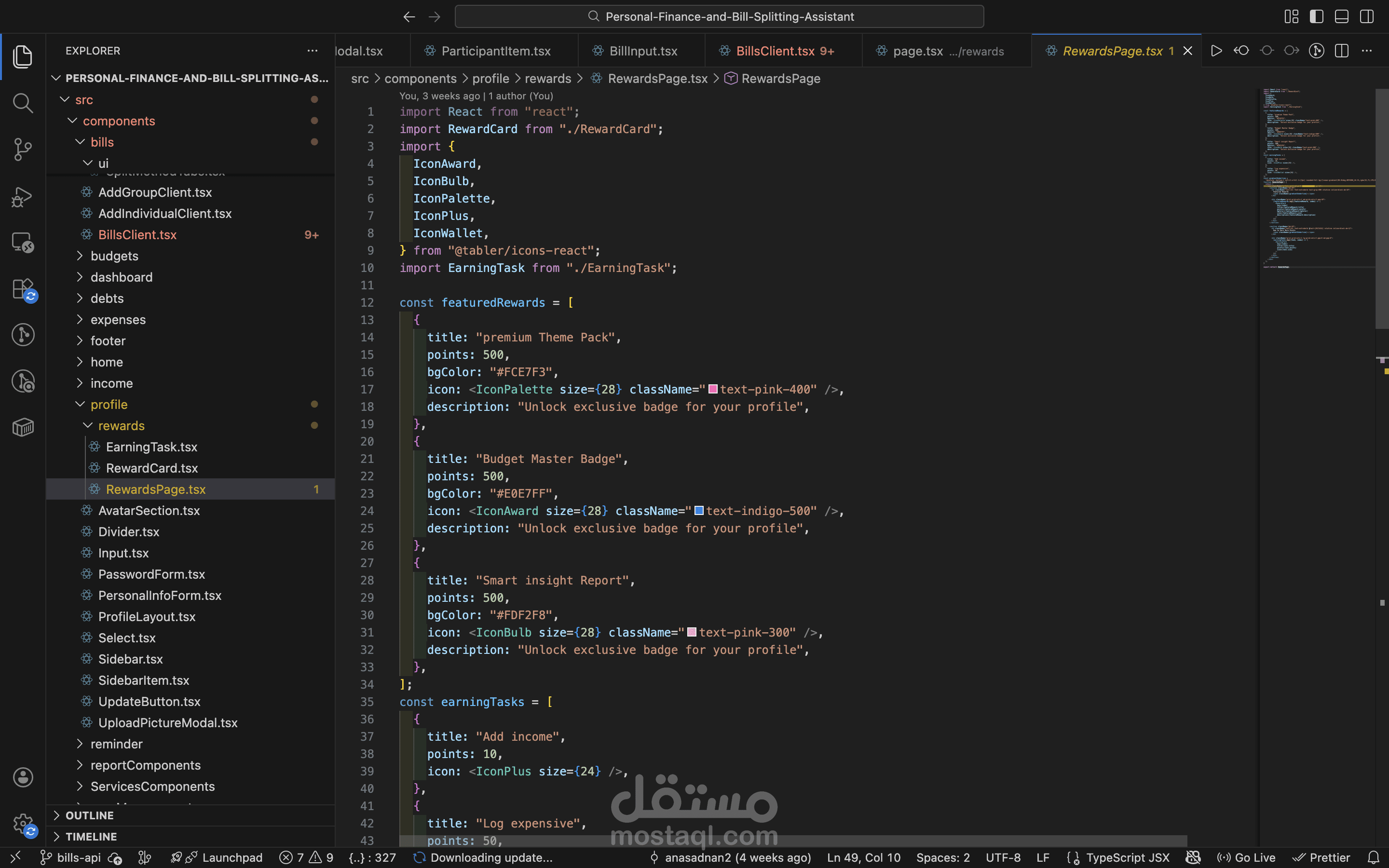
Task: Open the Accounts icon in activity bar
Action: click(x=22, y=777)
